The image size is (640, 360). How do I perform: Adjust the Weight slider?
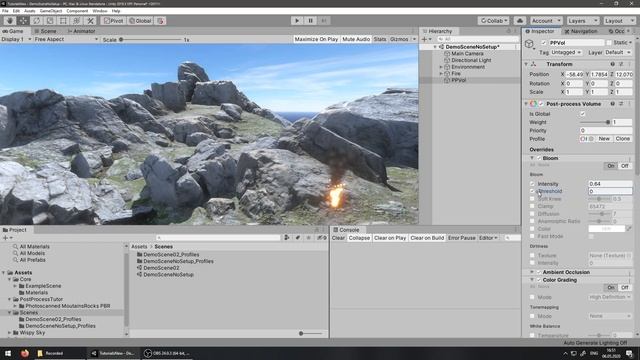pyautogui.click(x=595, y=122)
